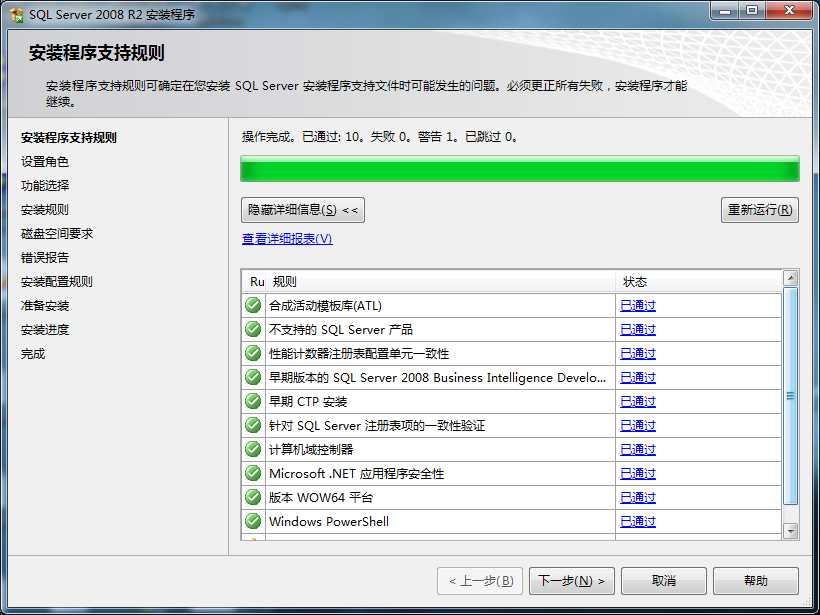The height and width of the screenshot is (615, 820).
Task: Maximize the SQL Server 2008 R2 setup window
Action: point(752,10)
